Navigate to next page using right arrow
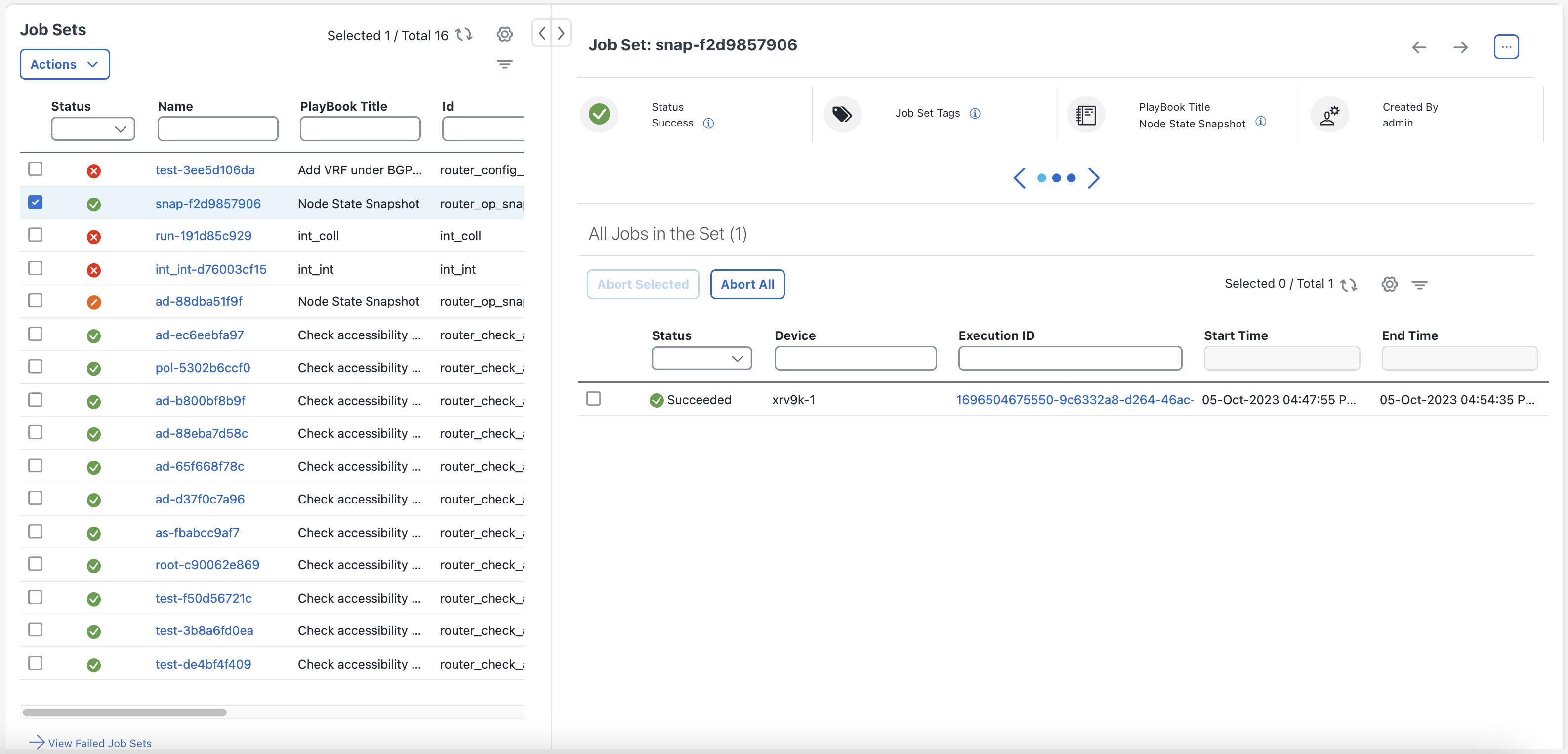The width and height of the screenshot is (1568, 754). [x=1460, y=46]
